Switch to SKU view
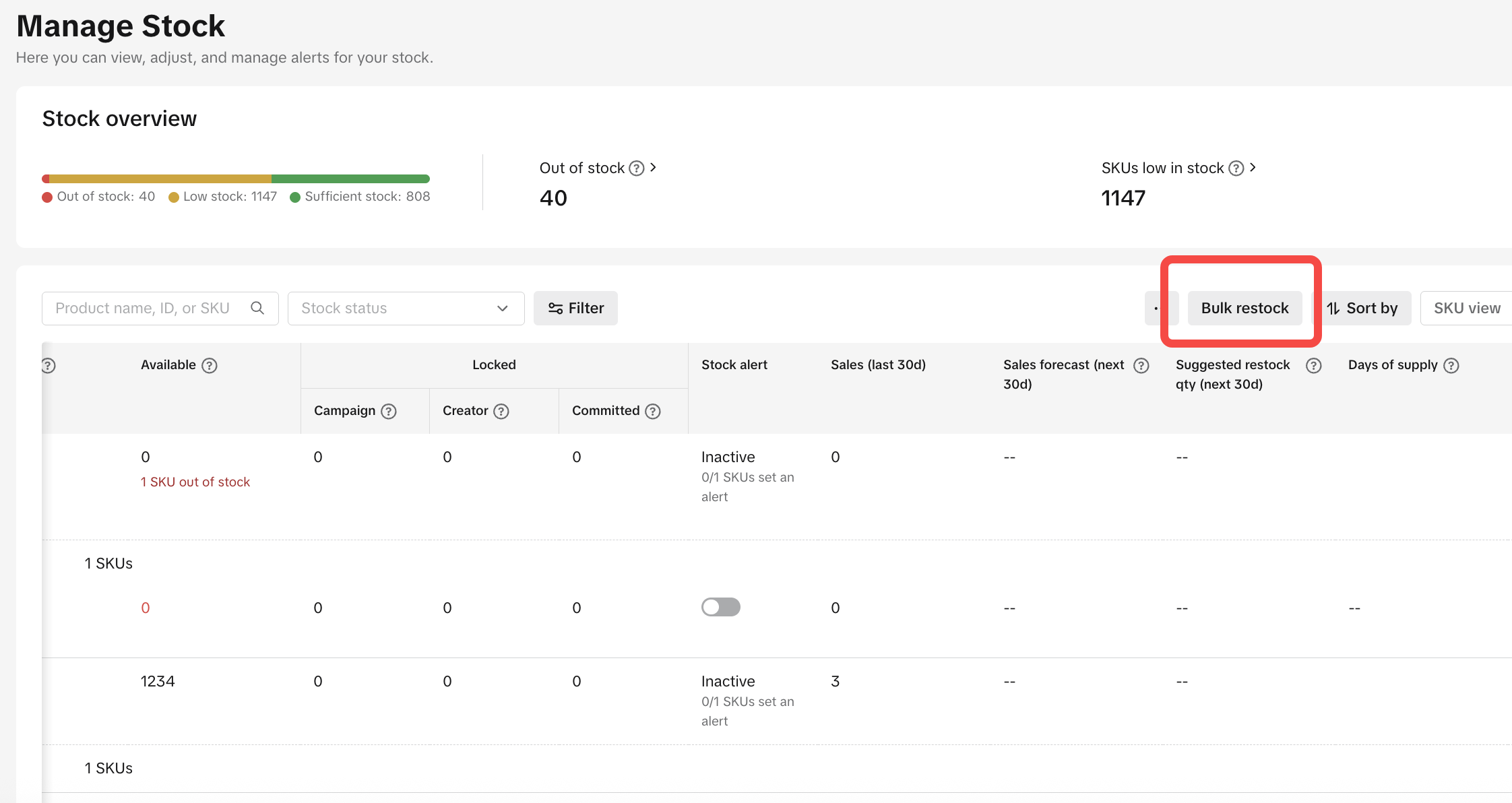Image resolution: width=1512 pixels, height=803 pixels. point(1467,309)
